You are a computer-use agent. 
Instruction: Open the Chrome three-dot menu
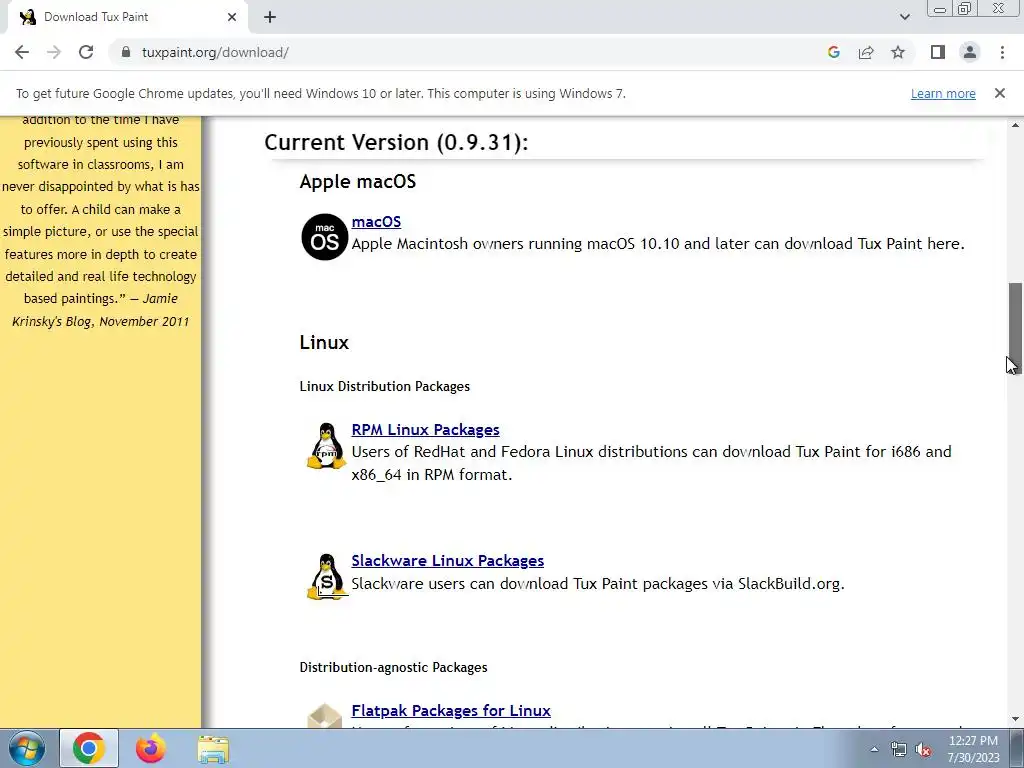point(1002,52)
